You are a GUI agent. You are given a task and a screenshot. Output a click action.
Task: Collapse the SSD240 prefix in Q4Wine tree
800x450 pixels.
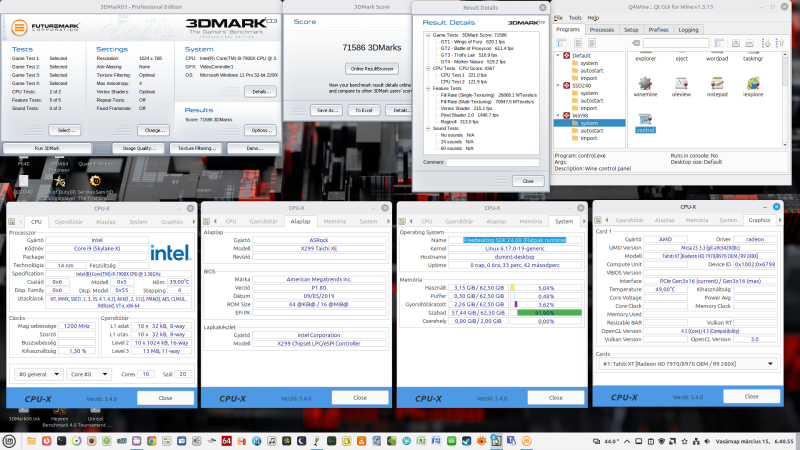(558, 85)
